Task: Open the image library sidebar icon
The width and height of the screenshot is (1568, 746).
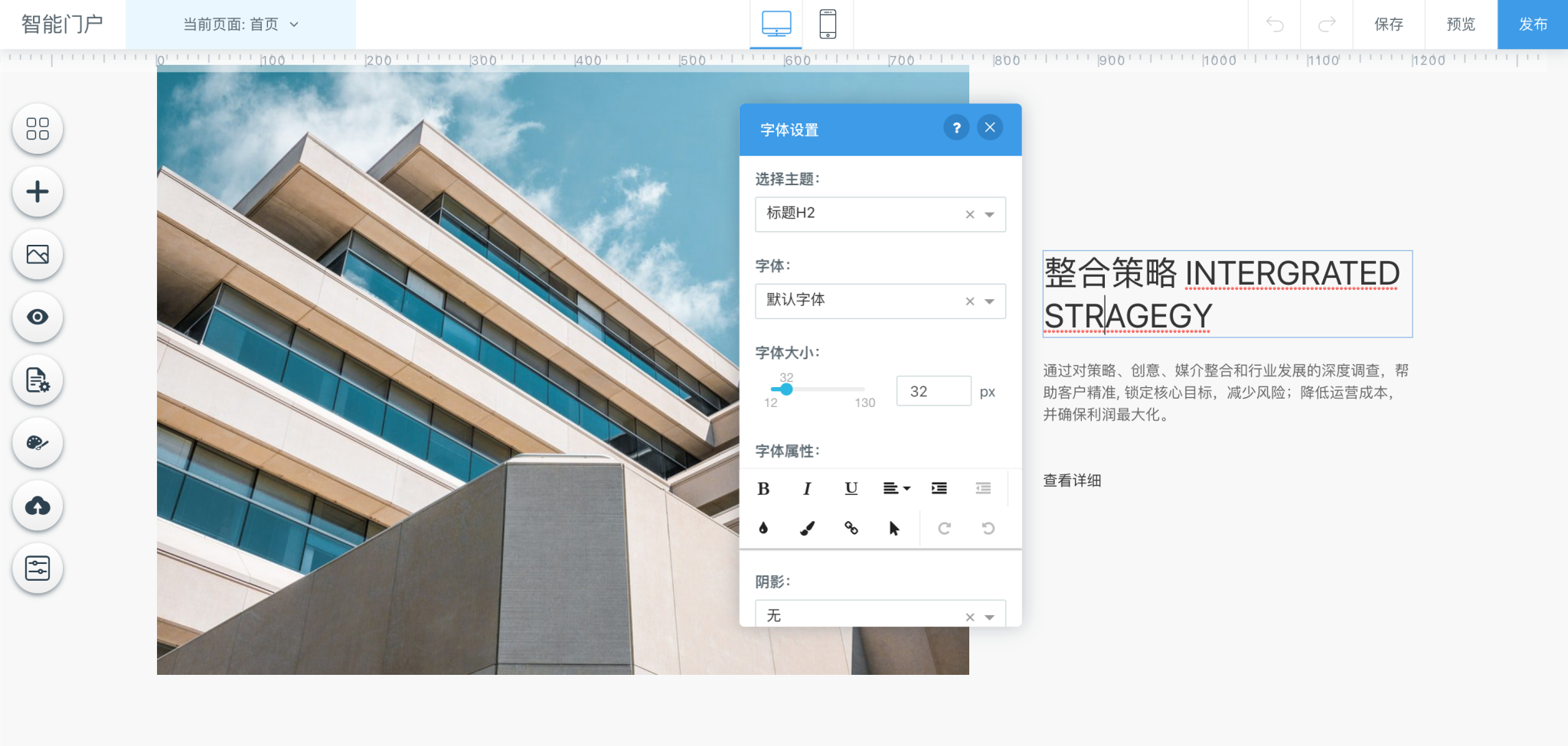Action: tap(38, 255)
